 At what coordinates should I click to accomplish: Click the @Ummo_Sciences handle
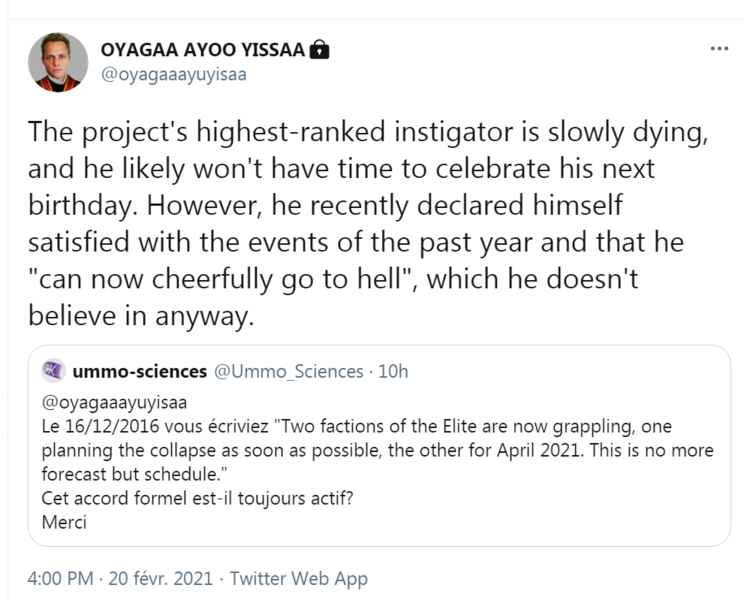coord(288,371)
